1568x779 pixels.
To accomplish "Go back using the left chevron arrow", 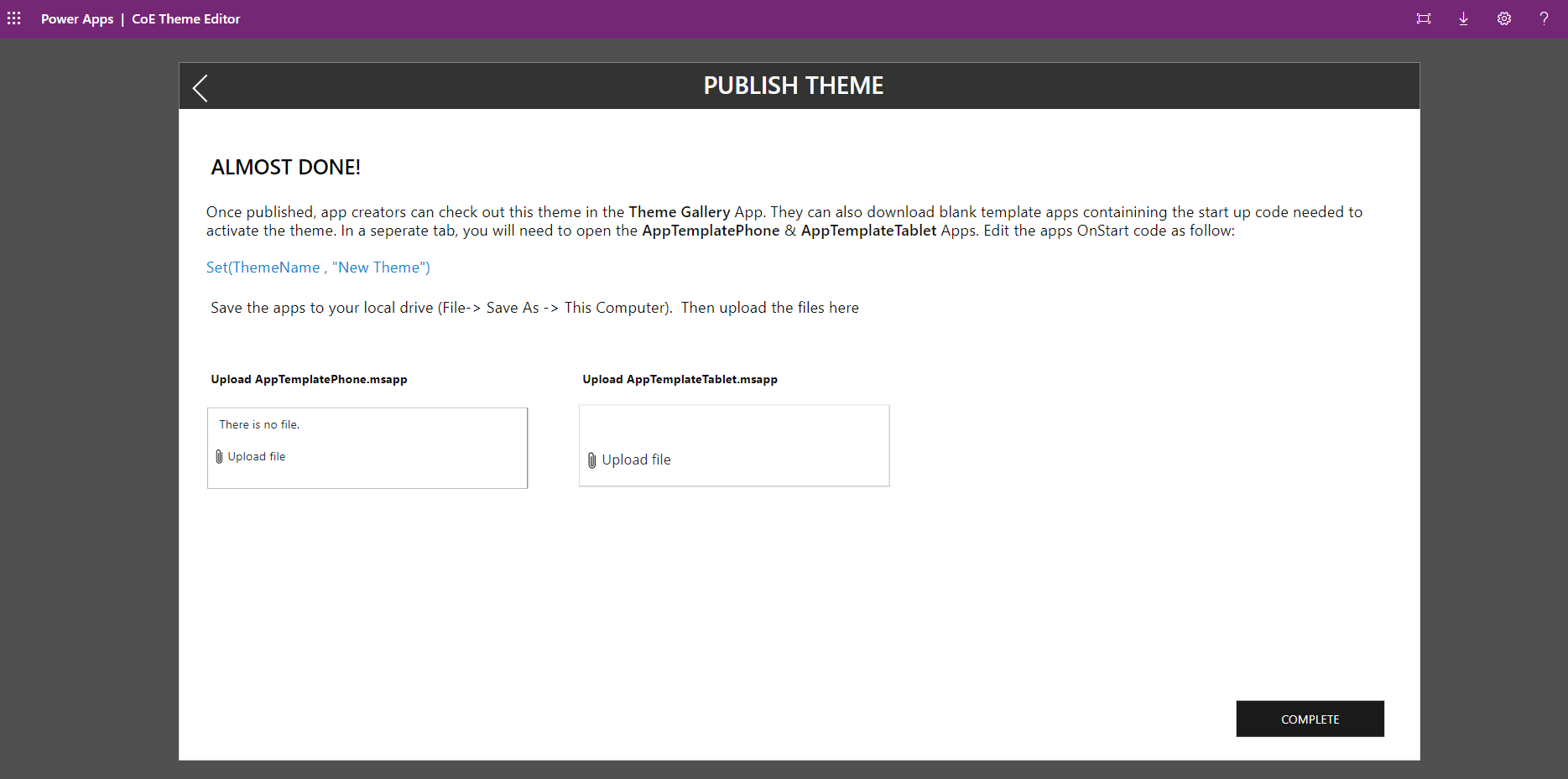I will [200, 87].
